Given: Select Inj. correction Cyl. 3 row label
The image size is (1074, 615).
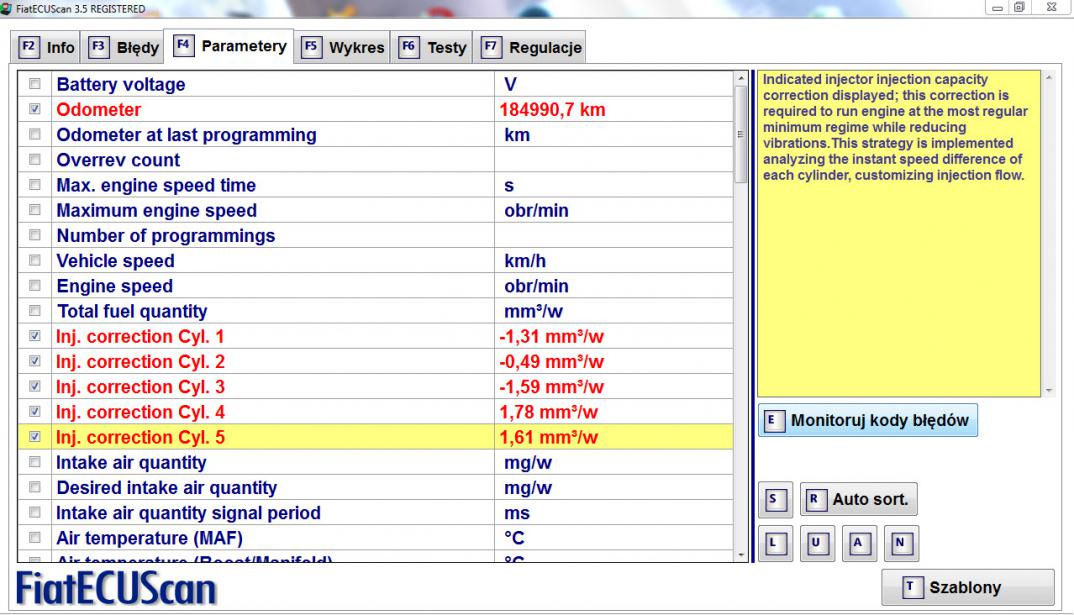Looking at the screenshot, I should (x=140, y=387).
